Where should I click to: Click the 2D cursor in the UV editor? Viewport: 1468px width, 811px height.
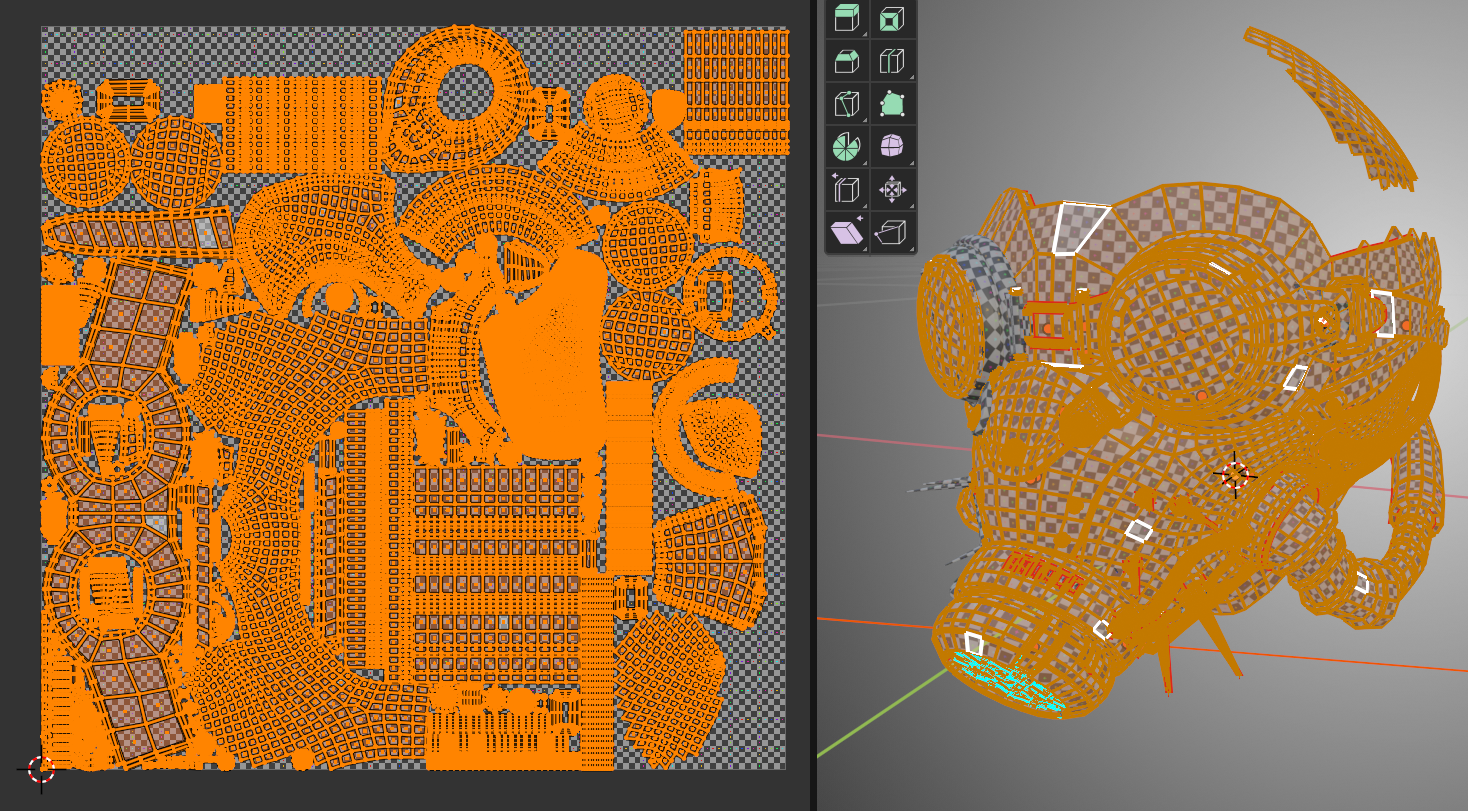pyautogui.click(x=41, y=769)
